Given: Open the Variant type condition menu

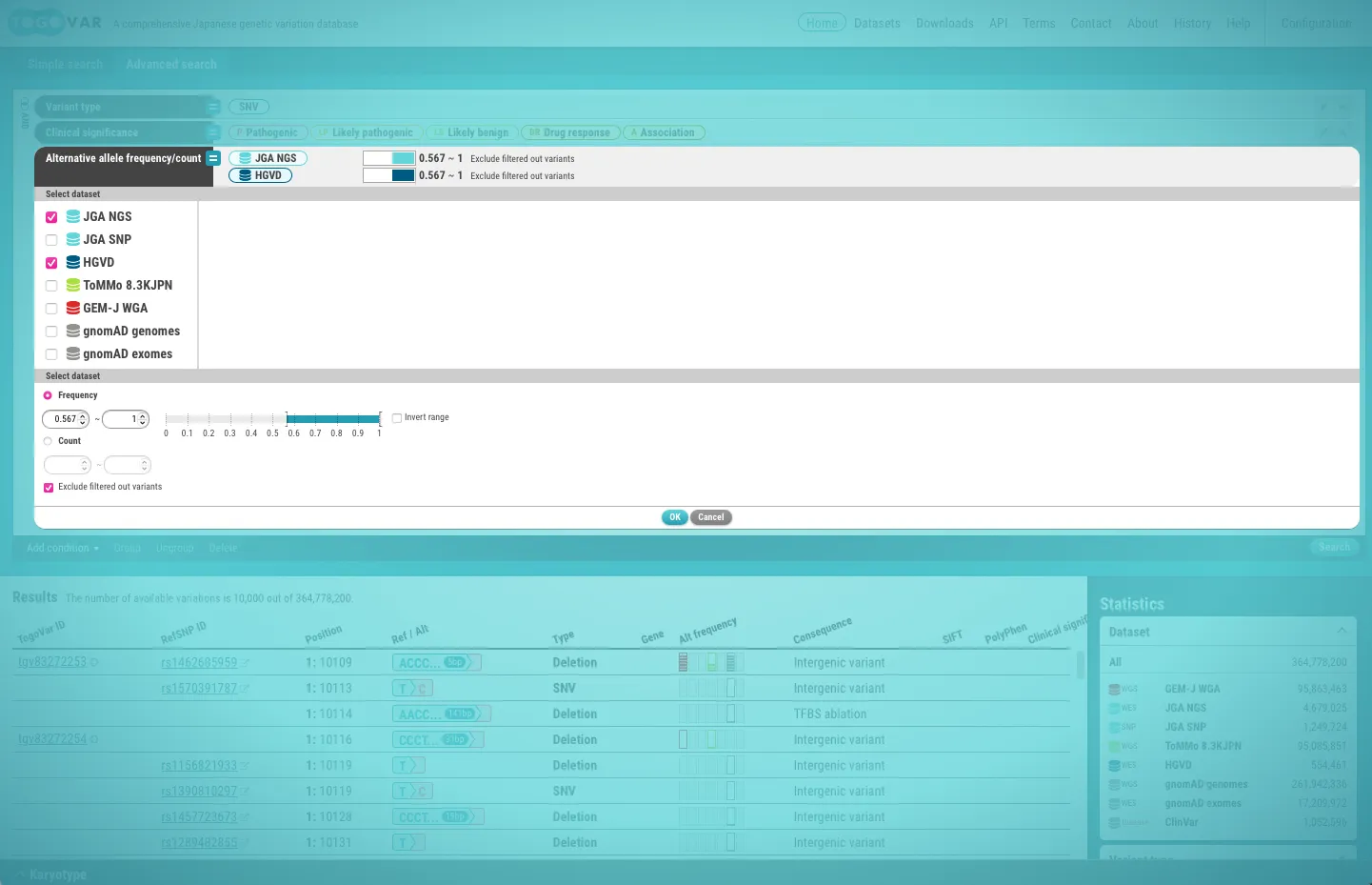Looking at the screenshot, I should click(213, 107).
